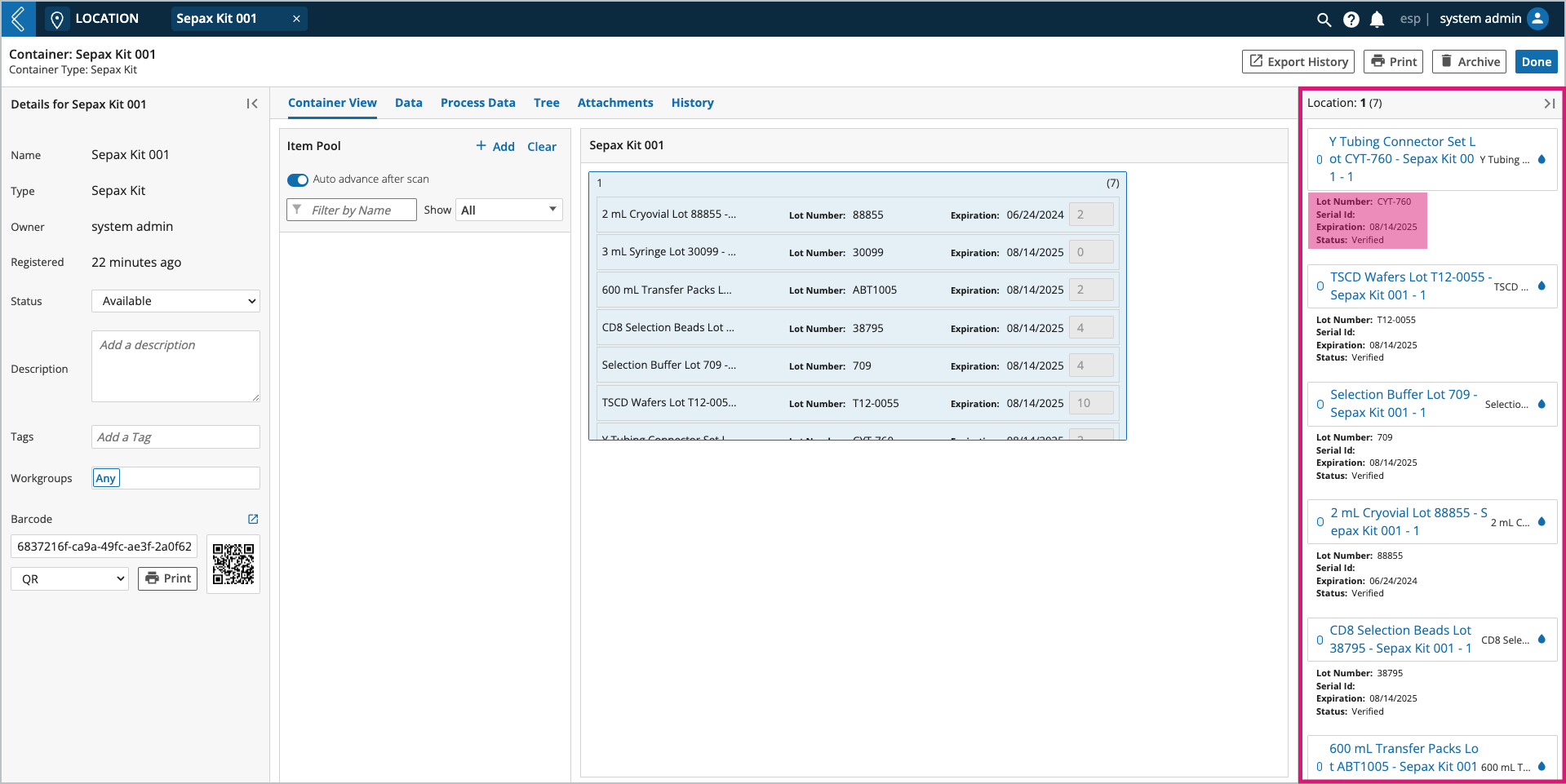Open the Attachments tab
The width and height of the screenshot is (1566, 784).
(615, 103)
